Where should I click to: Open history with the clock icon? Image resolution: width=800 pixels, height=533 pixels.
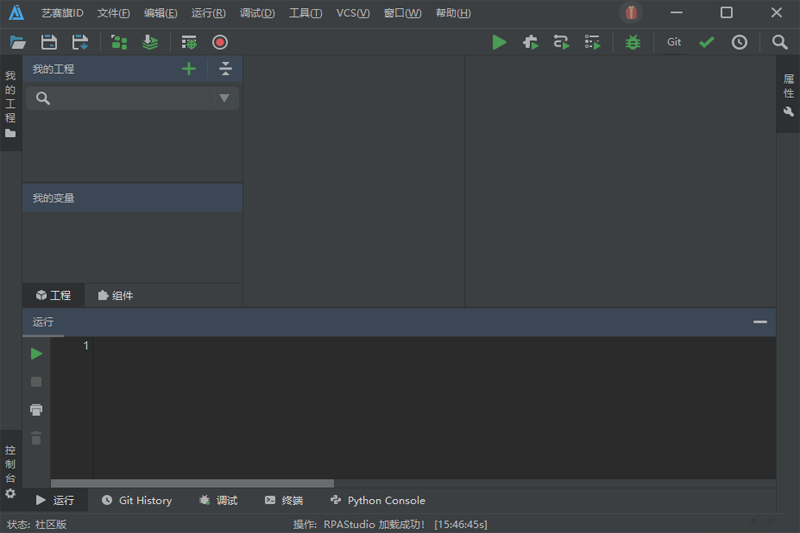(739, 42)
